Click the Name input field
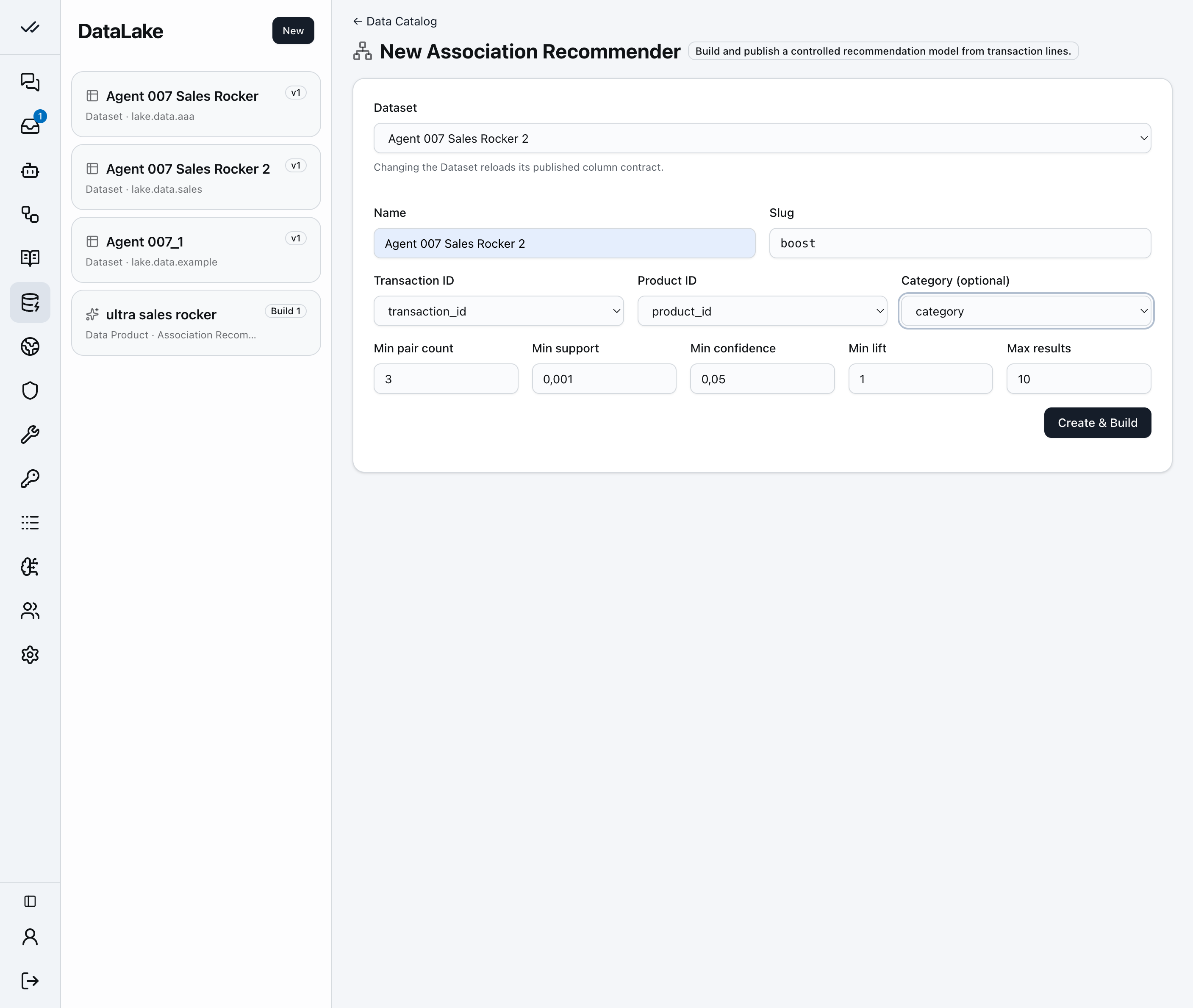The height and width of the screenshot is (1008, 1193). tap(564, 244)
